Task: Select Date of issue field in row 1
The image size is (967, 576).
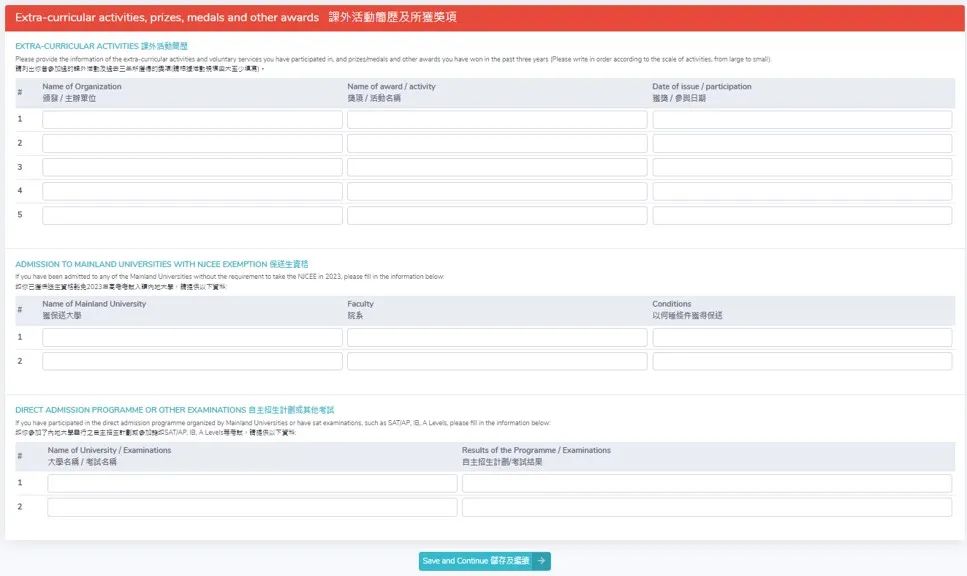Action: click(802, 120)
